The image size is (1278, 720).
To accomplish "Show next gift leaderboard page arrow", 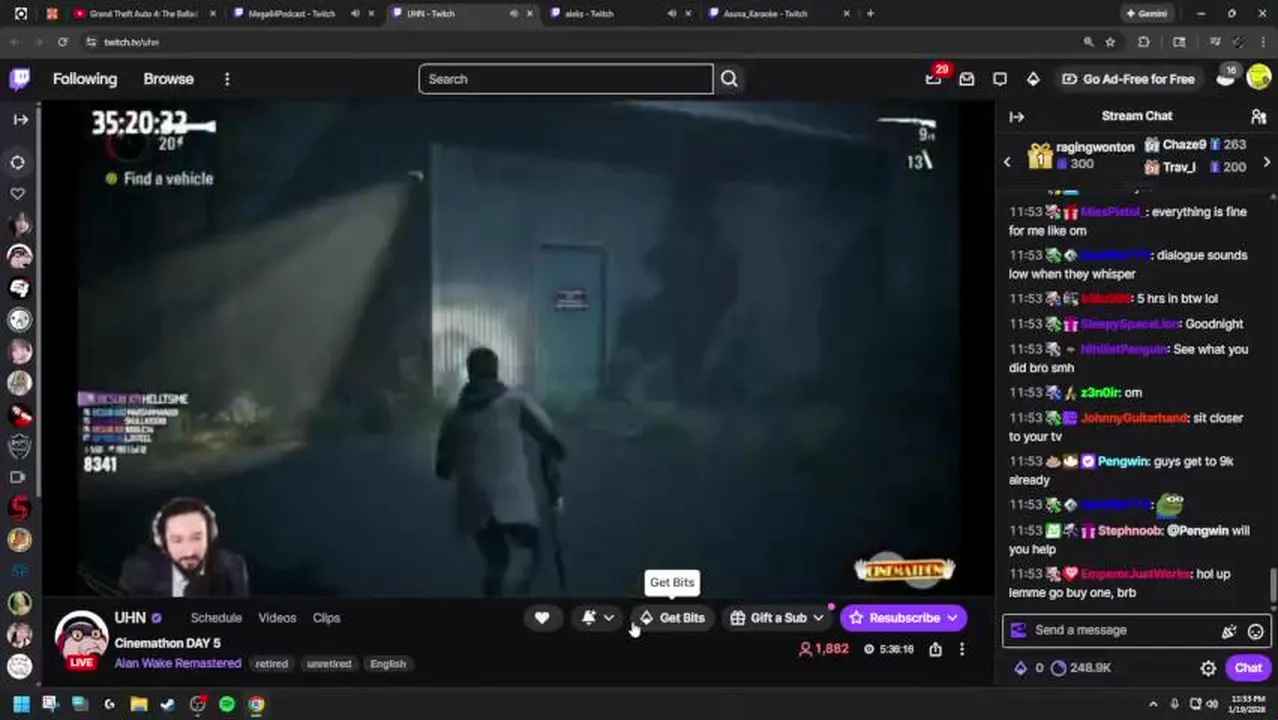I will pyautogui.click(x=1267, y=162).
